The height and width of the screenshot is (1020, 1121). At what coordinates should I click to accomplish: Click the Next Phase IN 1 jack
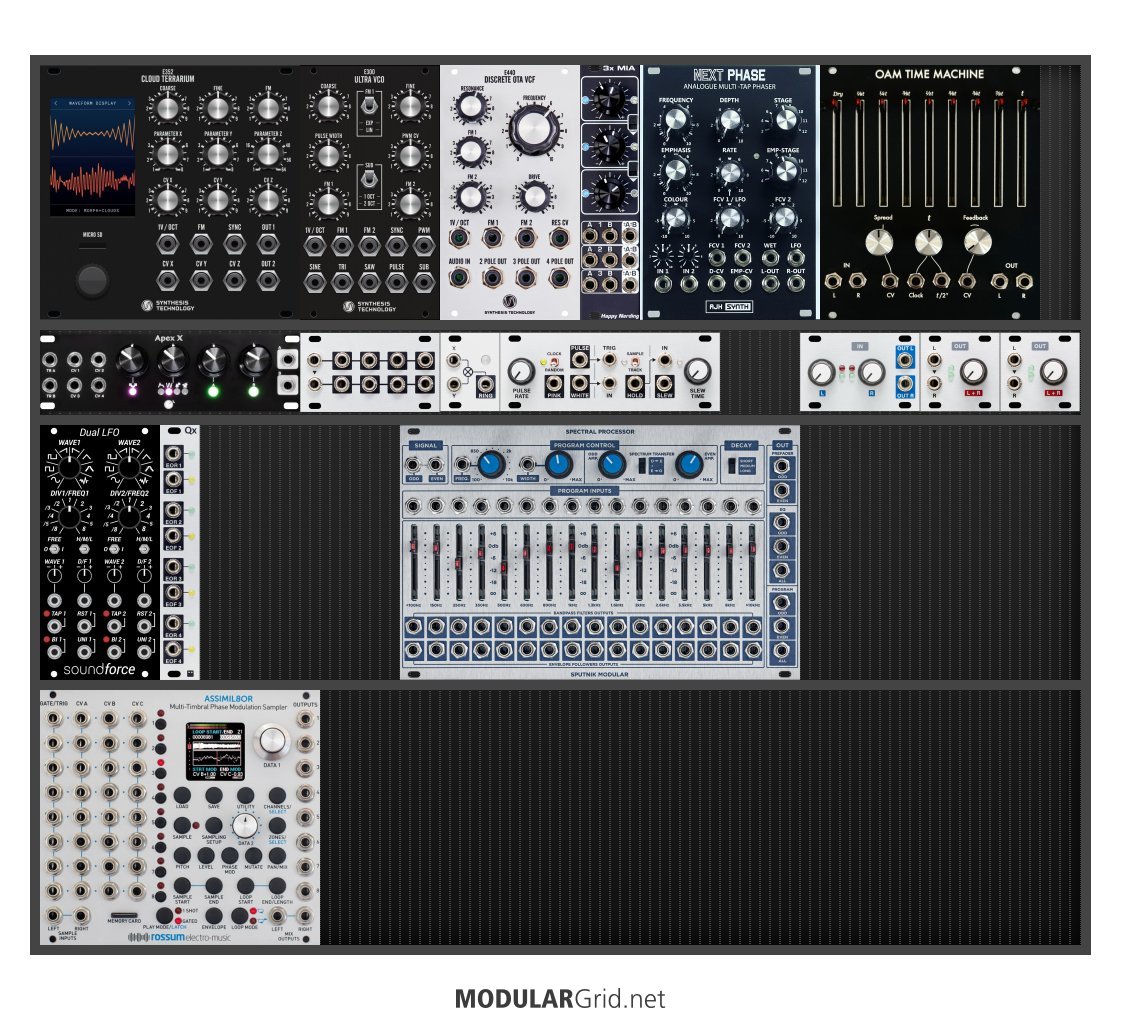pos(663,284)
